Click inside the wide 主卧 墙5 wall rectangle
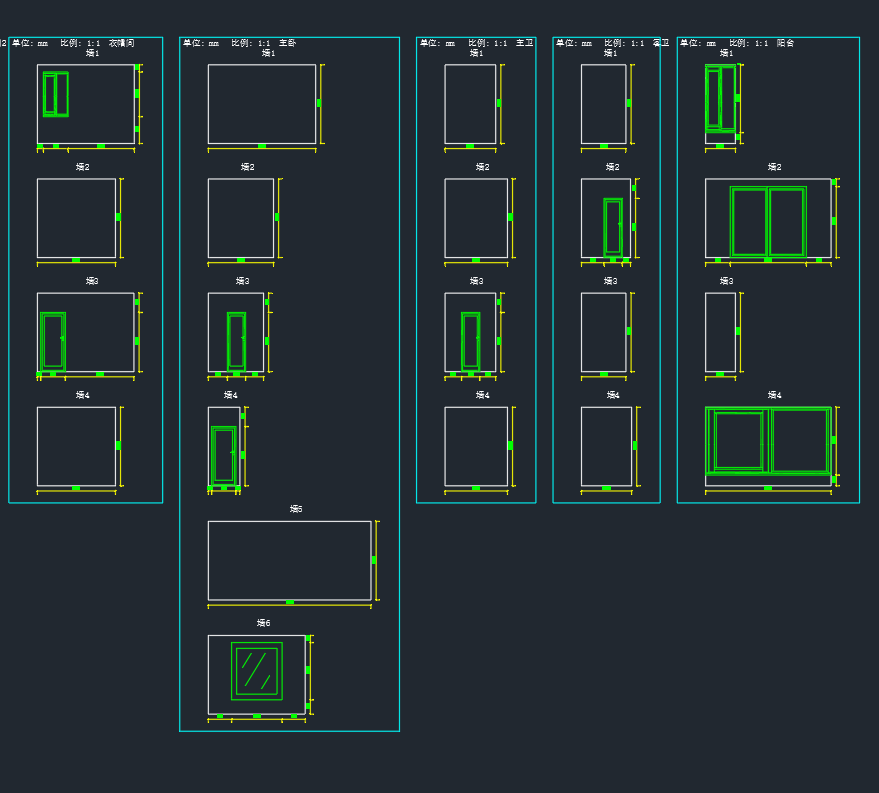The image size is (879, 793). pos(289,560)
